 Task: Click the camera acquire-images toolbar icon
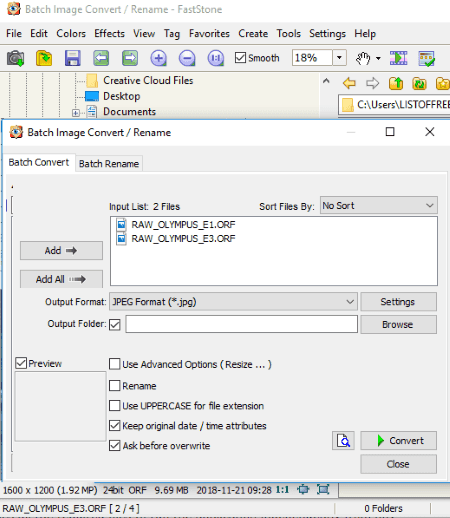15,58
